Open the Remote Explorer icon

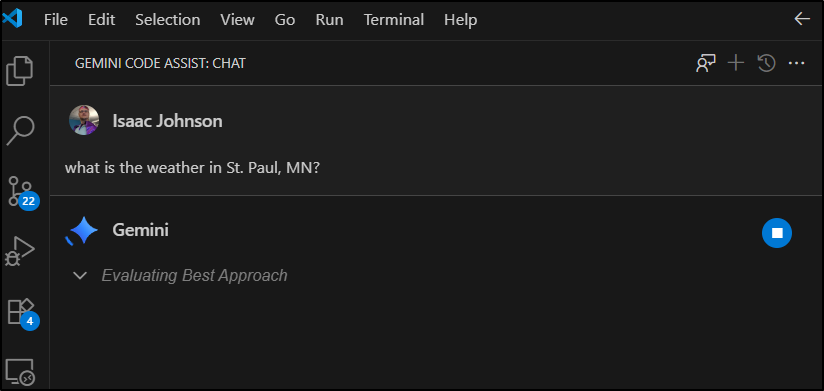click(x=21, y=372)
